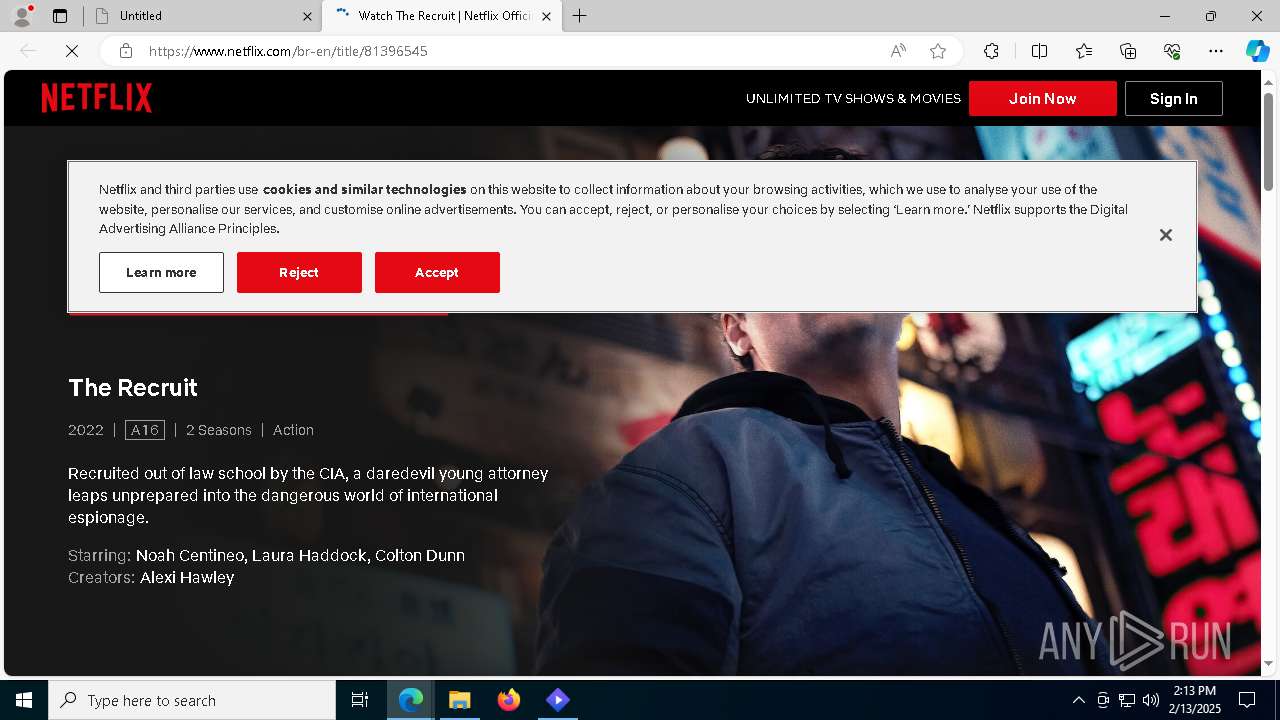This screenshot has width=1280, height=720.
Task: Open the browser profile icon
Action: tap(22, 16)
